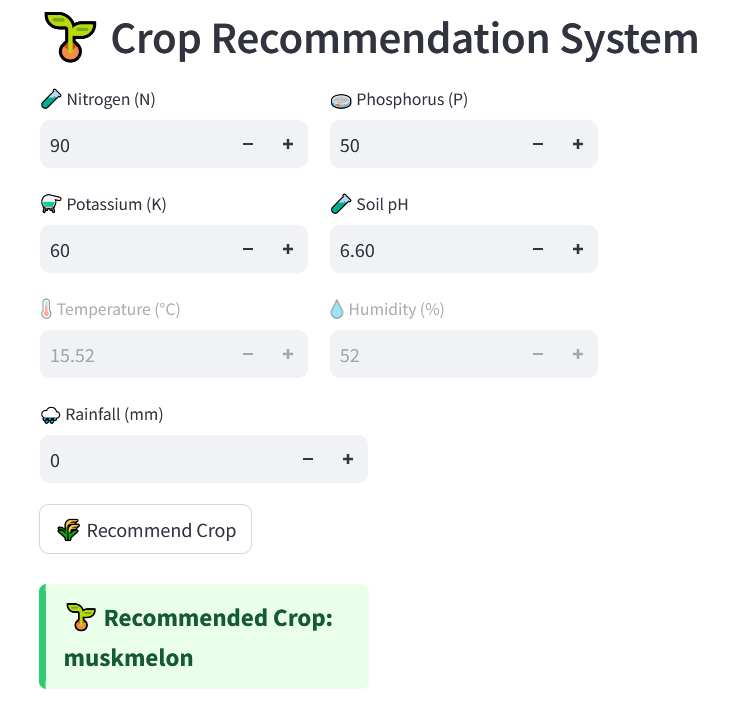Viewport: 736px width, 709px height.
Task: Increase the Phosphorus value
Action: pos(578,145)
